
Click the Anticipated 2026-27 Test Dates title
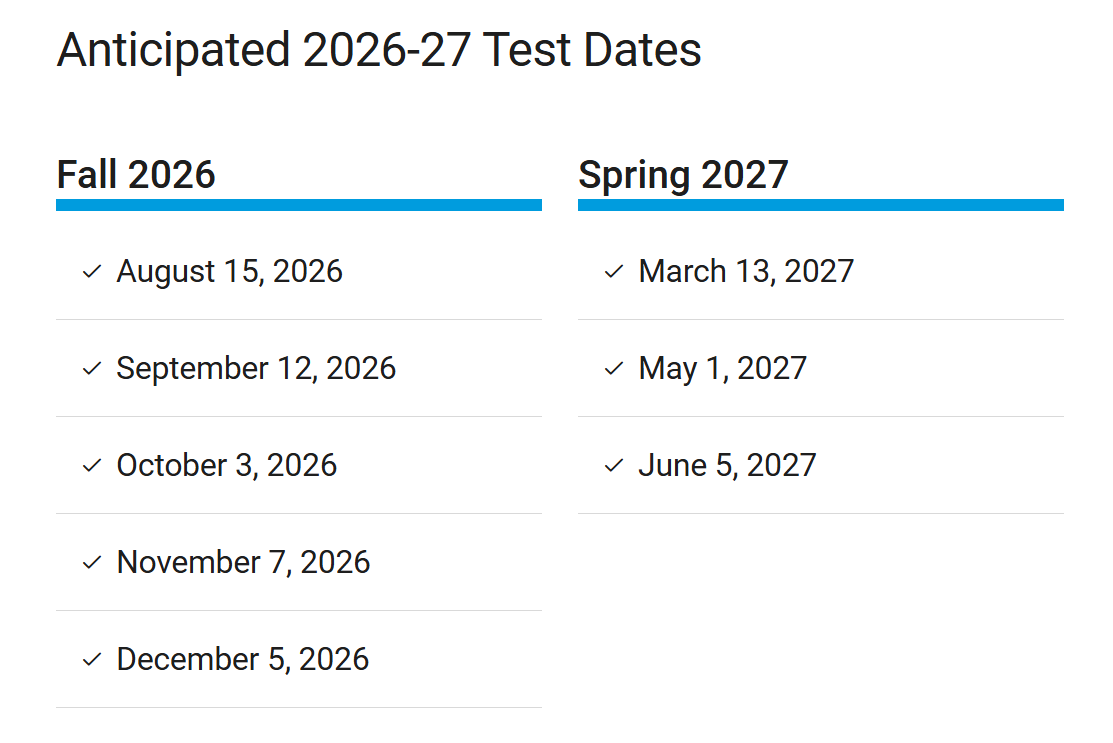[x=379, y=50]
